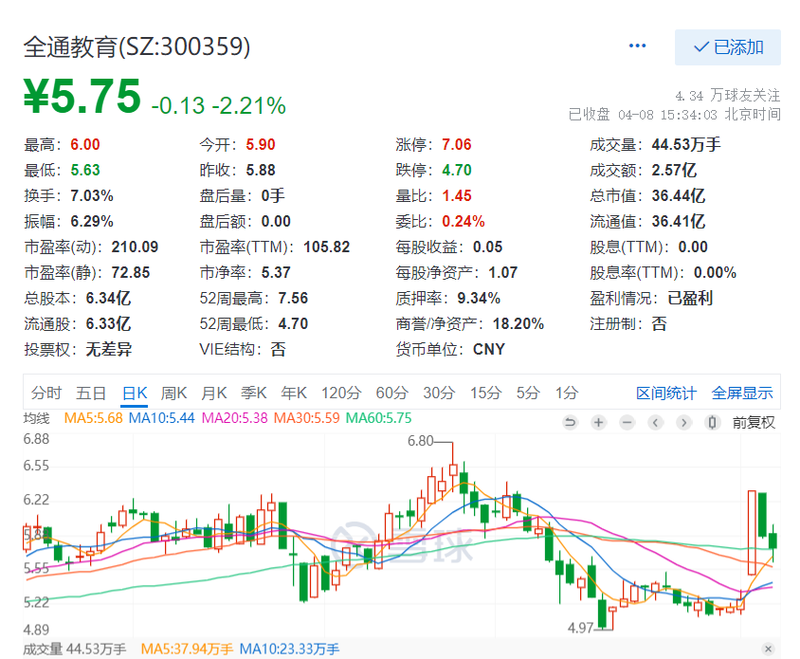Viewport: 800px width, 659px height.
Task: Open the 前复权 adjustment dropdown
Action: (x=753, y=422)
